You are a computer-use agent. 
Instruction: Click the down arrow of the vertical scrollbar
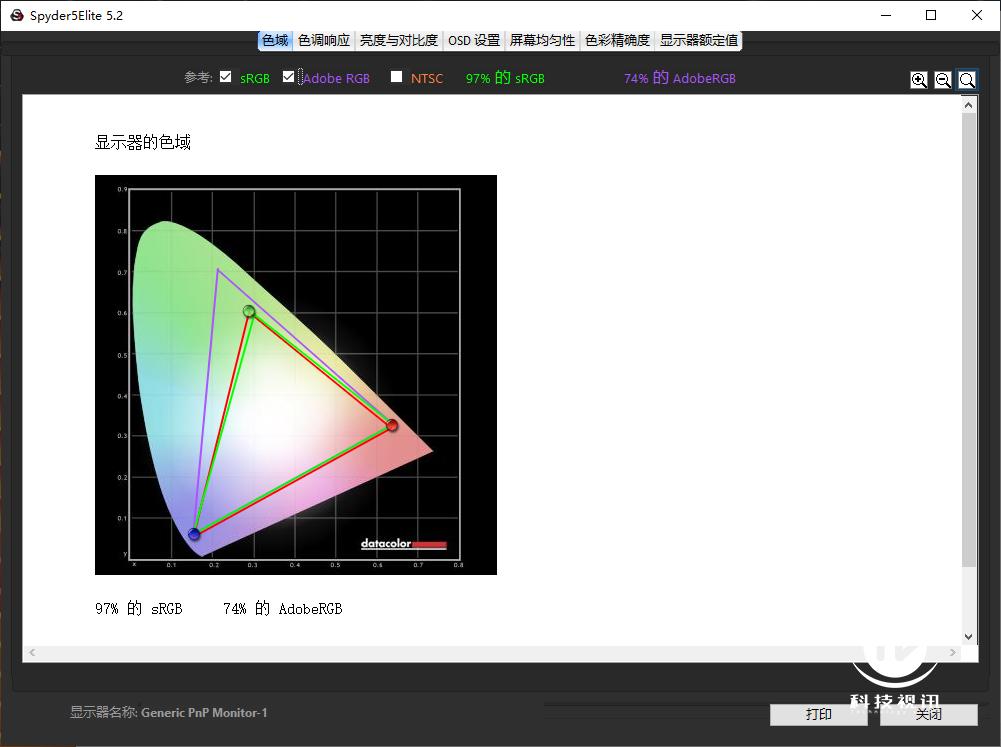pyautogui.click(x=967, y=636)
